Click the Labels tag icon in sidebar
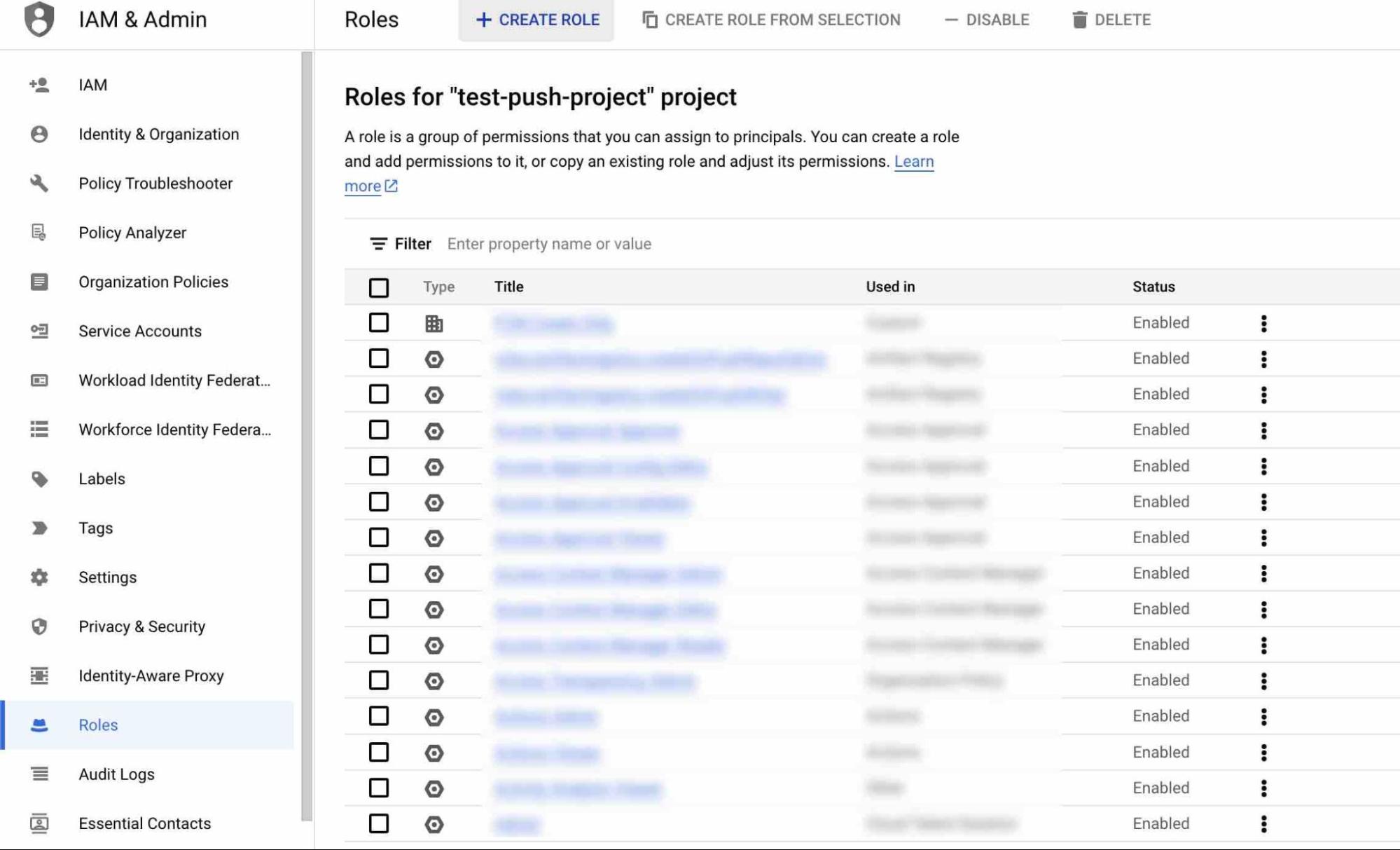1400x850 pixels. 40,479
